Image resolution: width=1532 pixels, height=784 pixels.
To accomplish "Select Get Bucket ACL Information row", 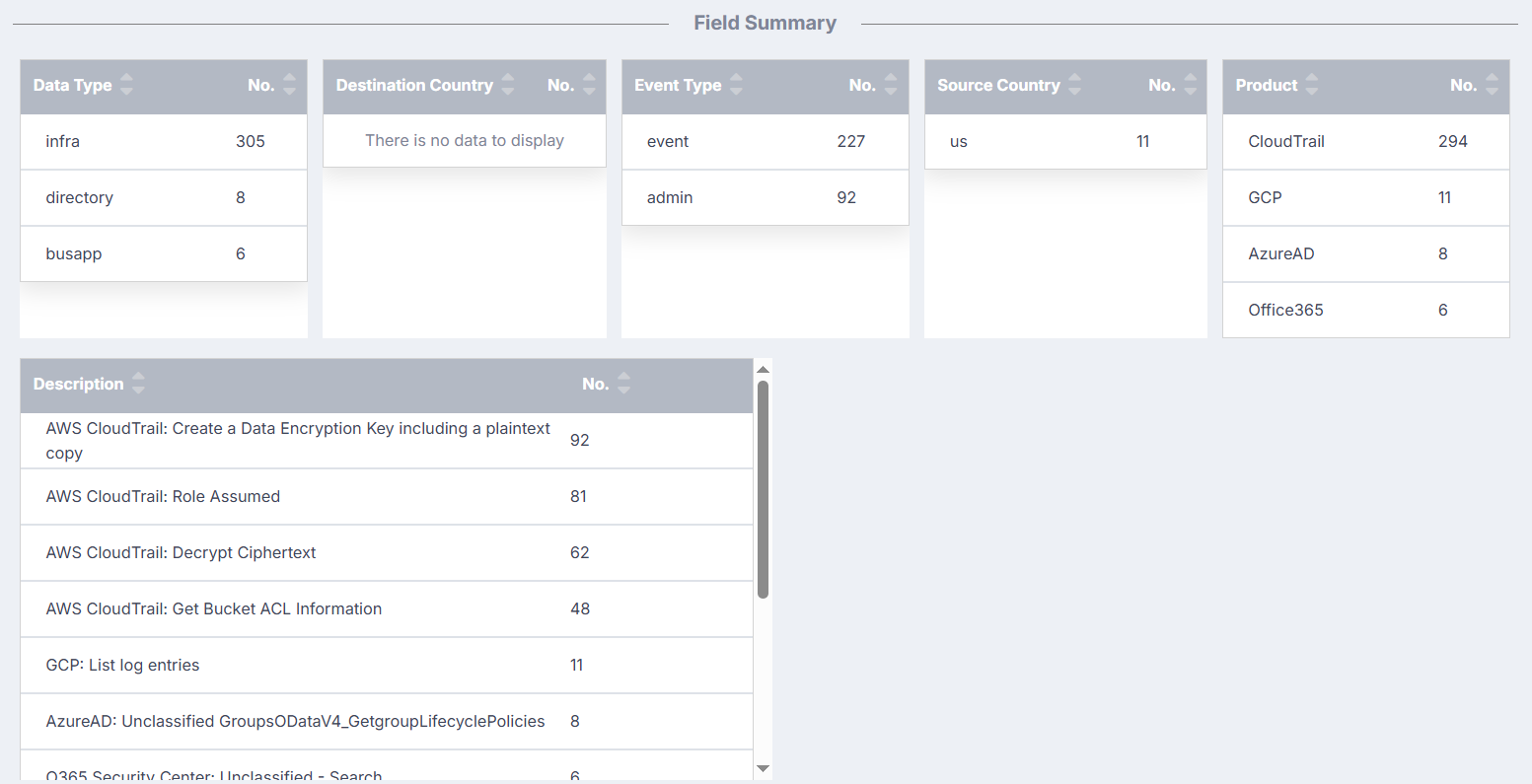I will (387, 608).
